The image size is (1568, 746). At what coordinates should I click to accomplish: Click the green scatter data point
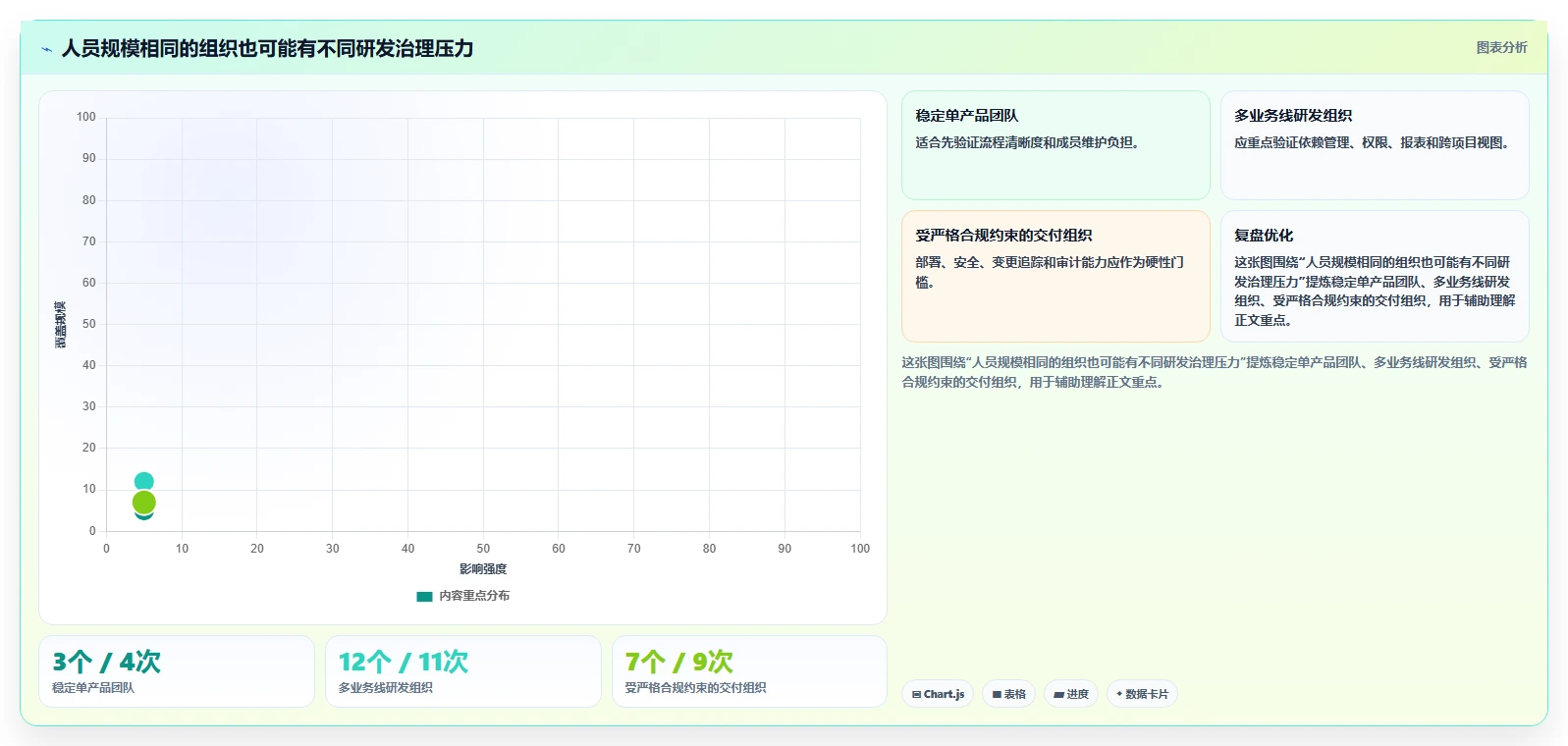pyautogui.click(x=144, y=503)
